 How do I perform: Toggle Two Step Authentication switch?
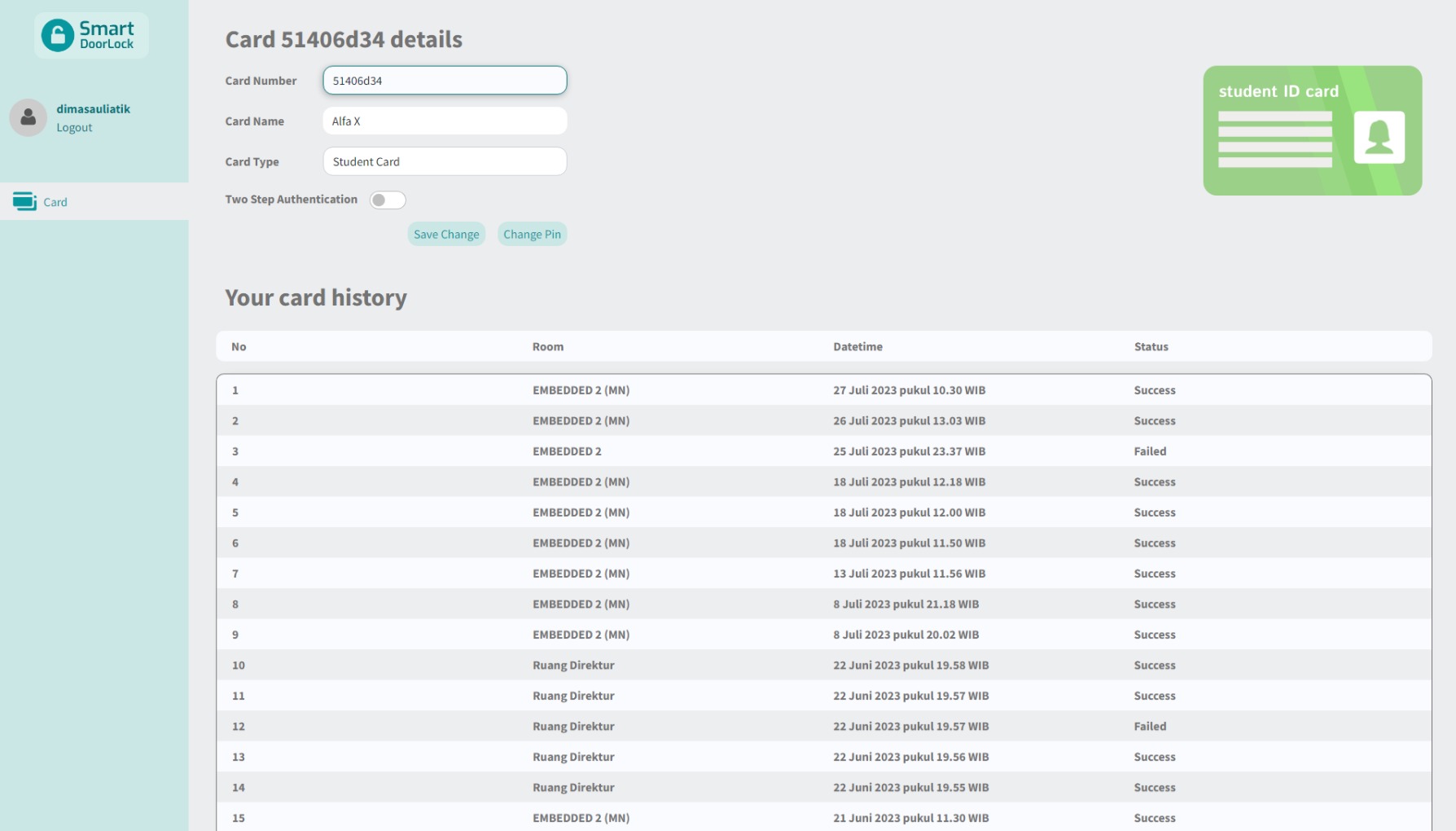(388, 200)
